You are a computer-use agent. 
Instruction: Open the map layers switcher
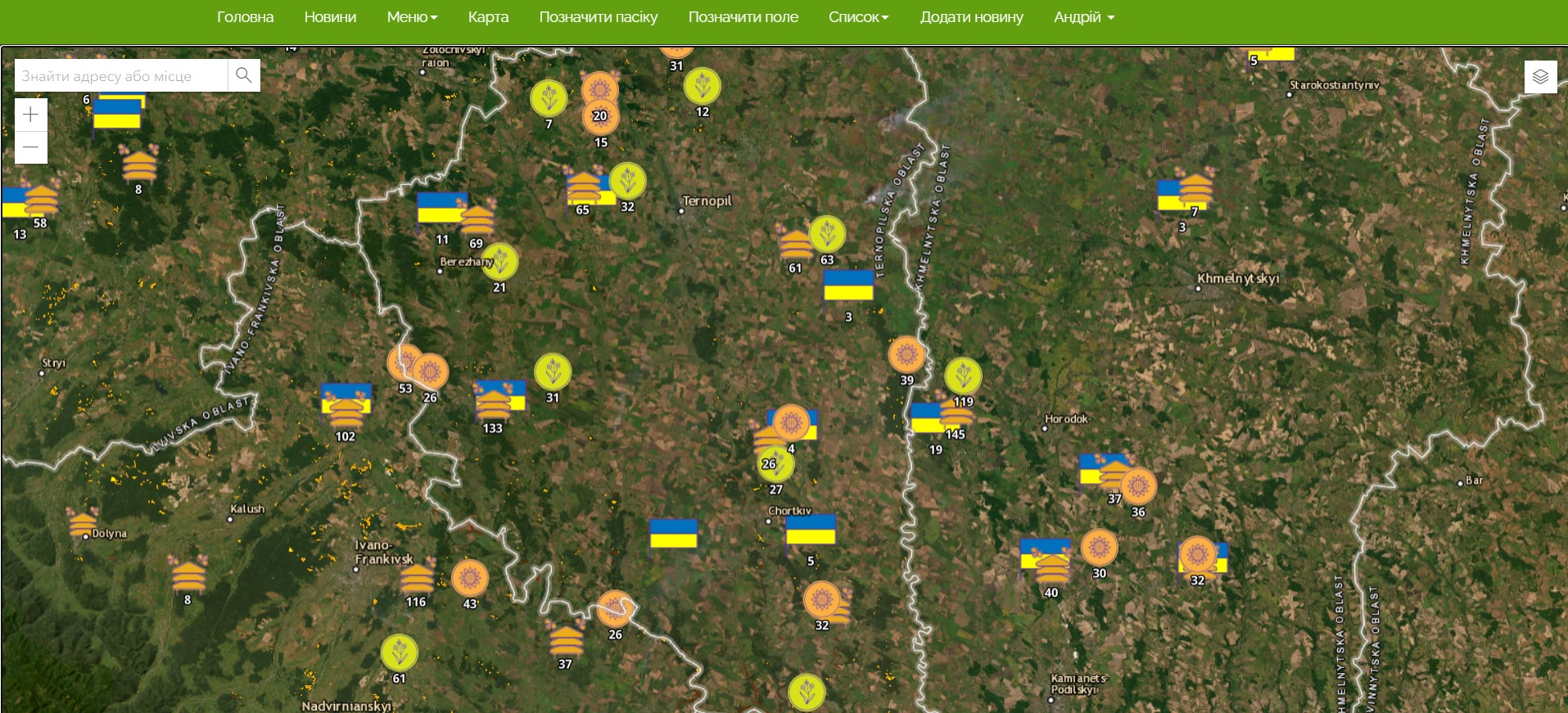tap(1540, 77)
